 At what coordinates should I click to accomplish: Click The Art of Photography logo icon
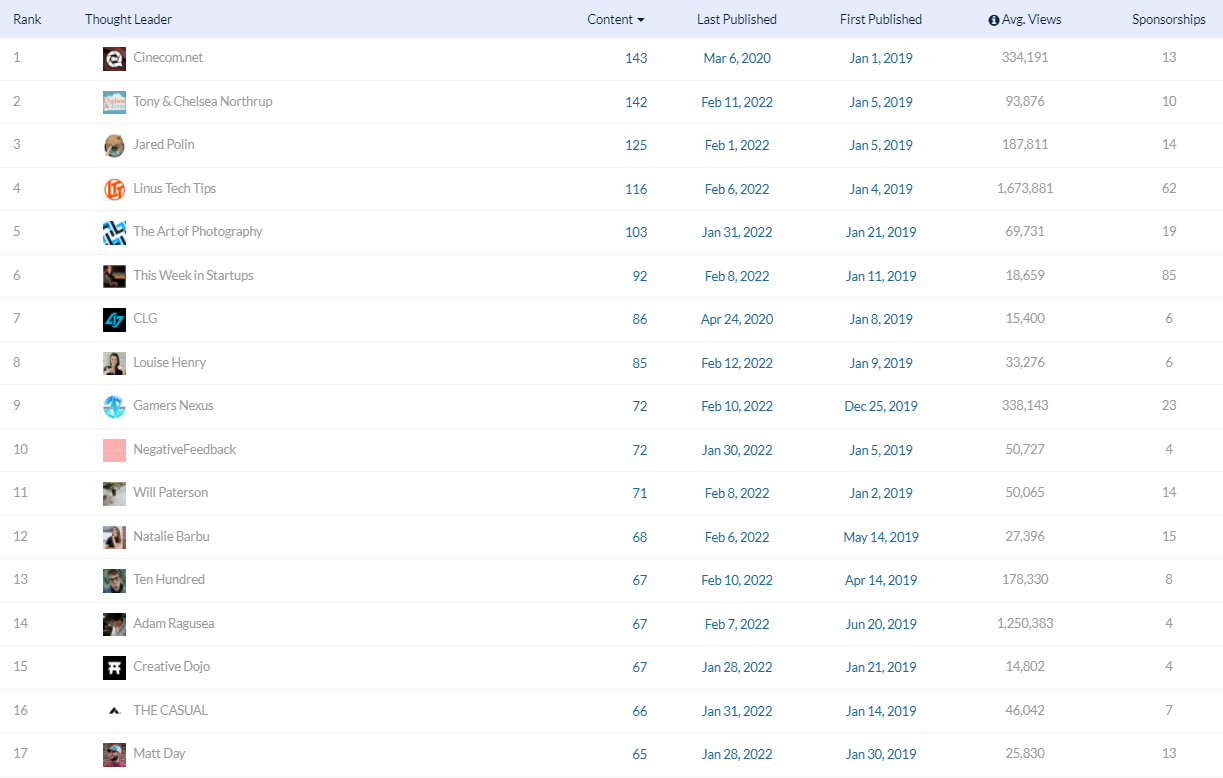(x=114, y=233)
